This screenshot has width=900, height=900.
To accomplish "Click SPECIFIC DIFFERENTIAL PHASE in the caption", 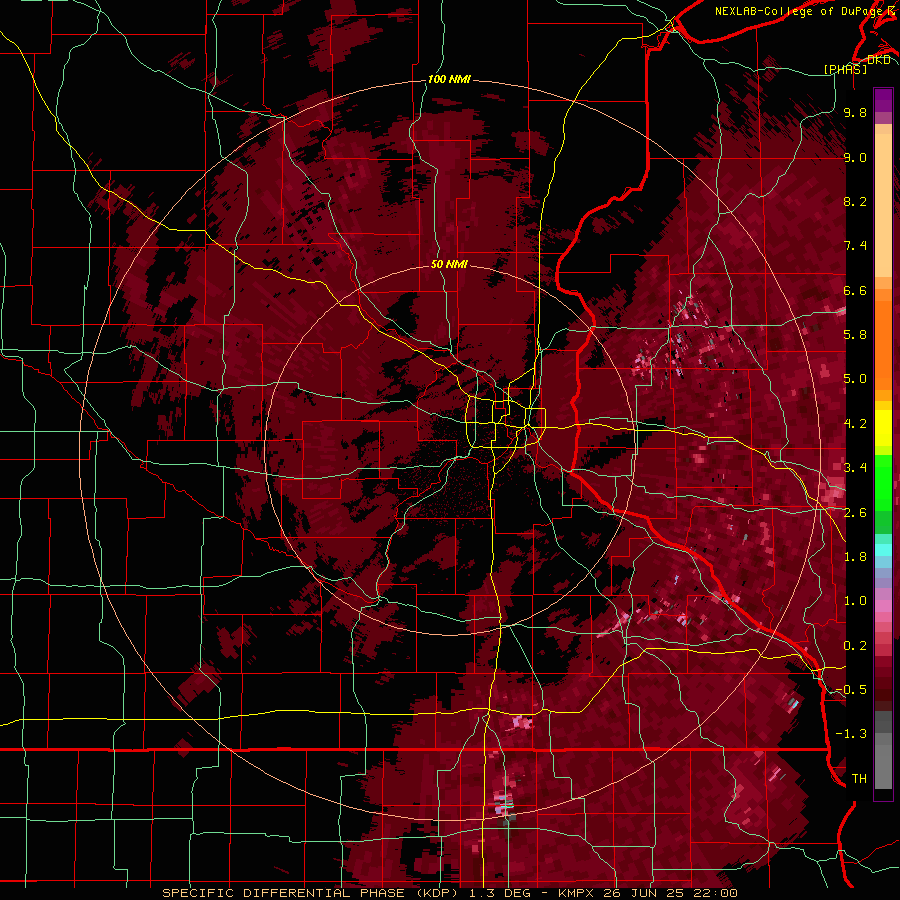I will tap(283, 893).
